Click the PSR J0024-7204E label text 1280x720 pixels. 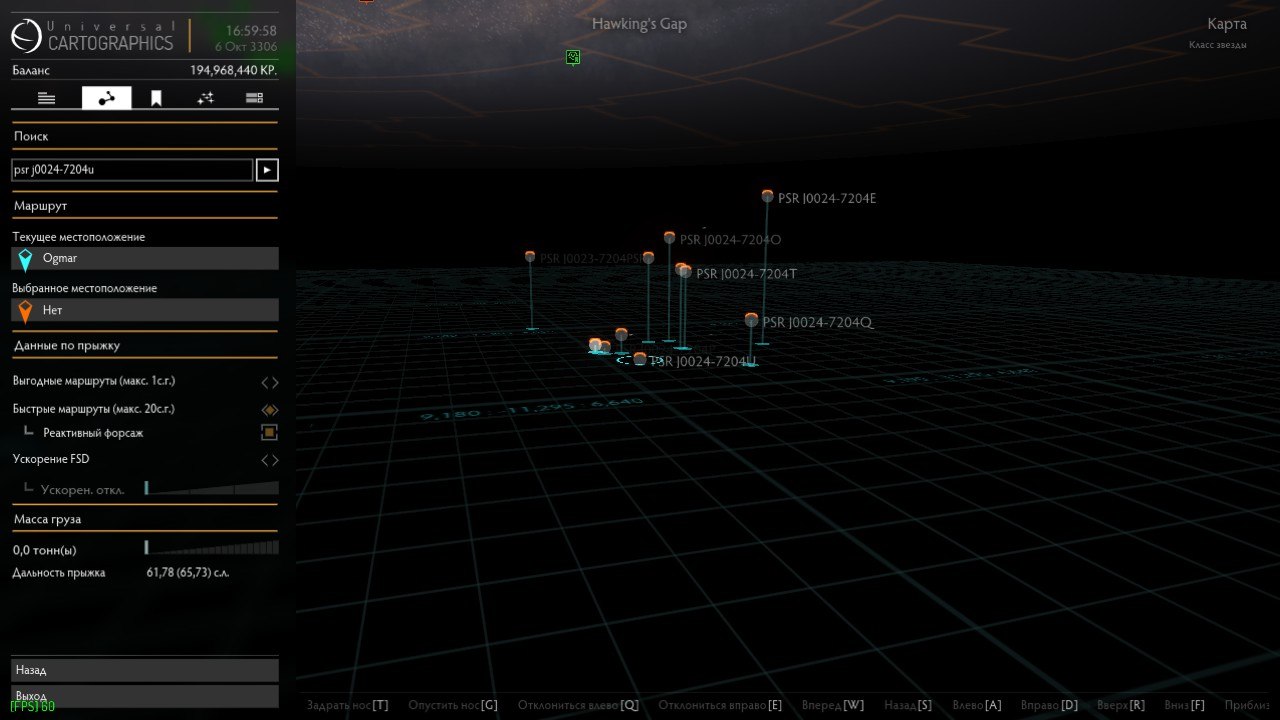827,199
